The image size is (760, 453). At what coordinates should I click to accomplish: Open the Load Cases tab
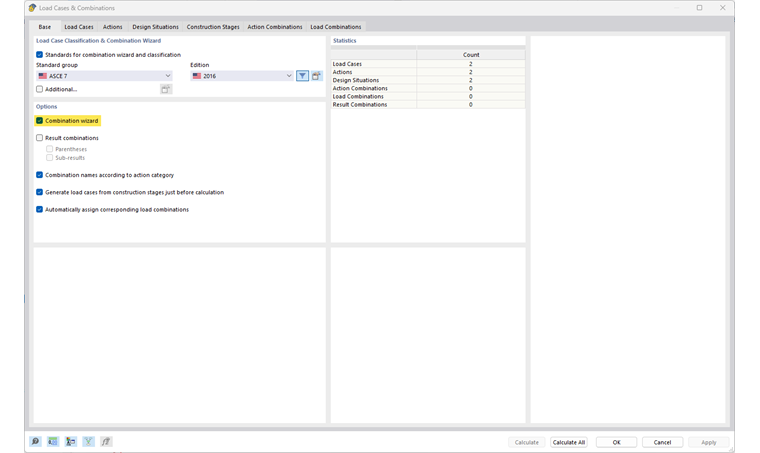(79, 27)
